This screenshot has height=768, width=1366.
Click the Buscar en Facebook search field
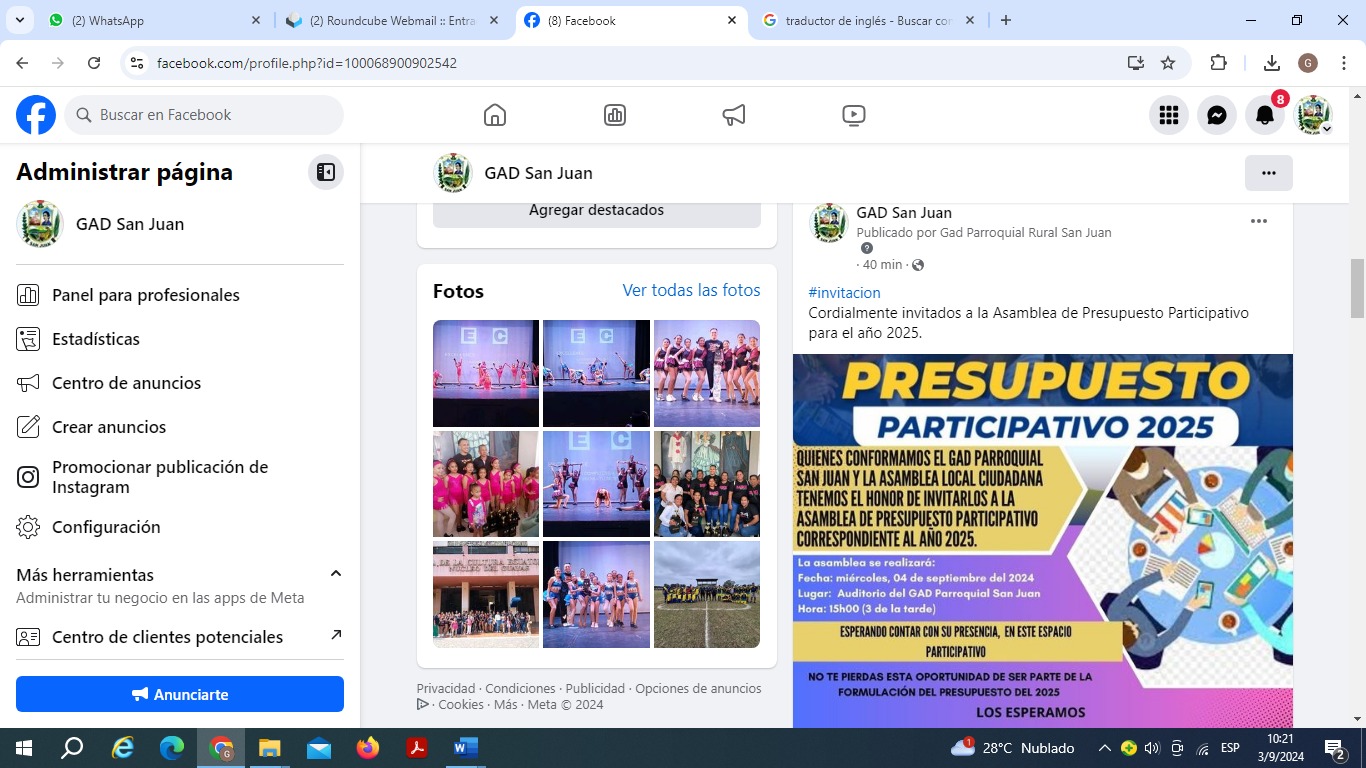pos(205,115)
